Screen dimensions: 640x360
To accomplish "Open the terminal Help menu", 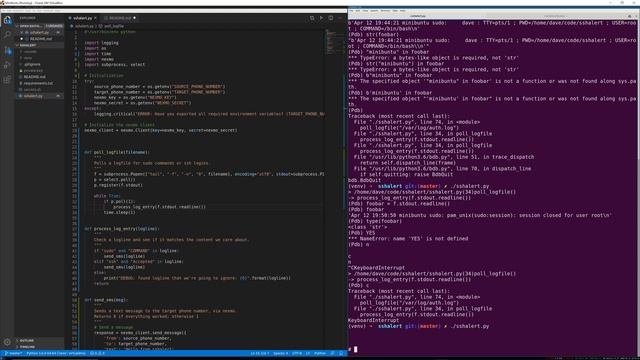I will (402, 11).
